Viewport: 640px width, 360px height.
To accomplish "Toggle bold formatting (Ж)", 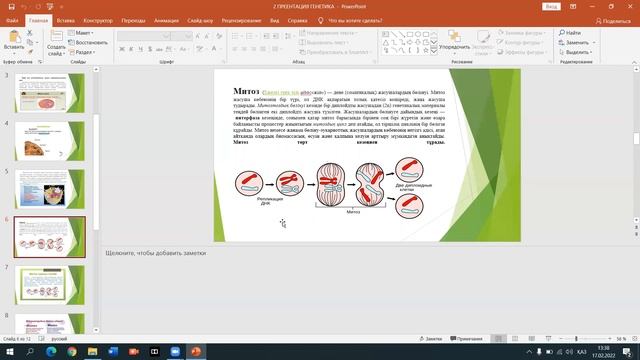I will (x=122, y=49).
